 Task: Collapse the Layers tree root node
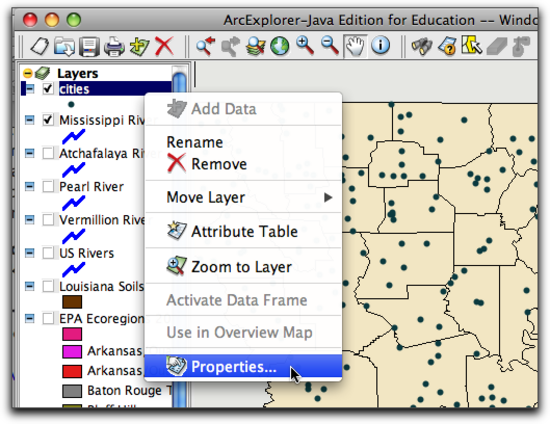tap(28, 73)
